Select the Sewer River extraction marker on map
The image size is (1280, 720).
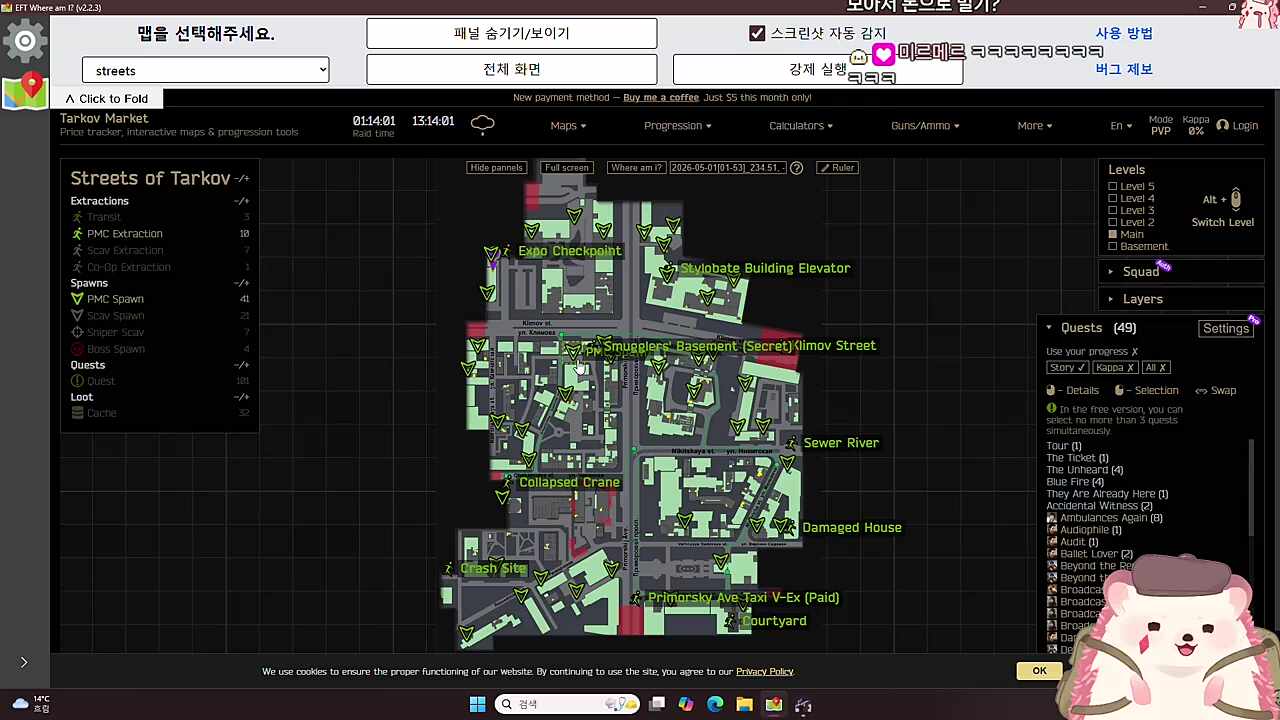[792, 443]
